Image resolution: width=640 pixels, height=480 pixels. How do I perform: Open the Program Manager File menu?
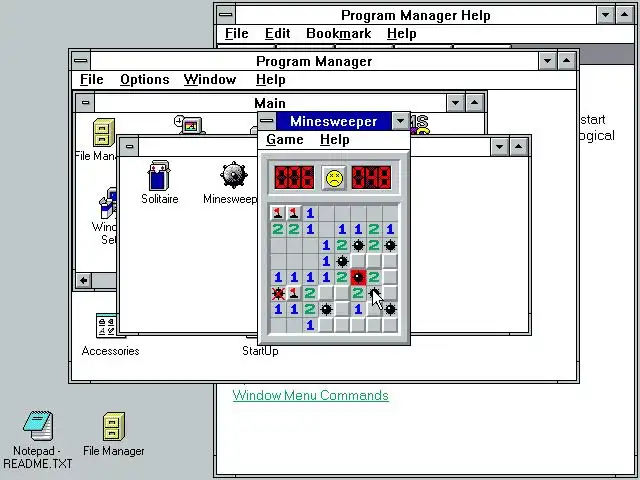pyautogui.click(x=91, y=80)
